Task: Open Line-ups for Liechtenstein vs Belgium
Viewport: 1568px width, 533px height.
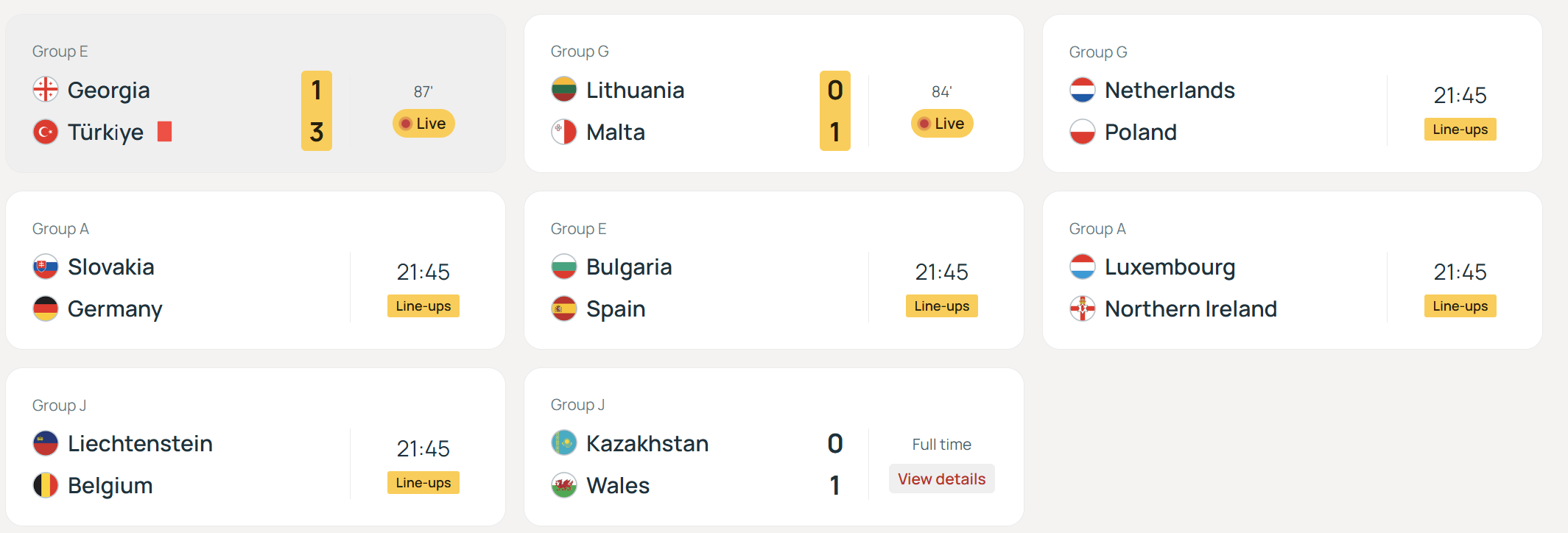Action: (423, 483)
